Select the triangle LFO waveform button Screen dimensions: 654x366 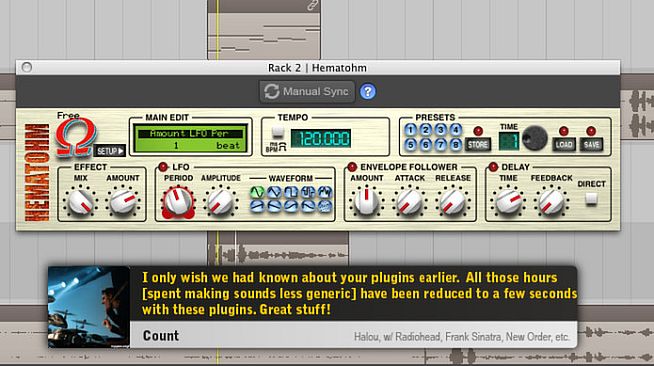click(x=274, y=192)
